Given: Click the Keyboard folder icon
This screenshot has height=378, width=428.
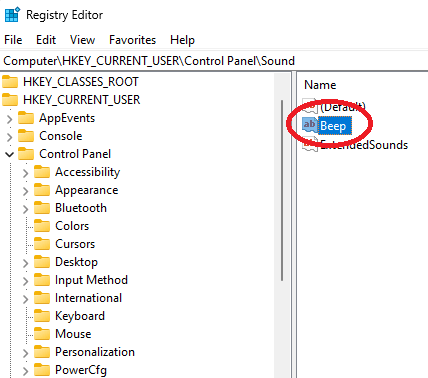Looking at the screenshot, I should coord(42,316).
